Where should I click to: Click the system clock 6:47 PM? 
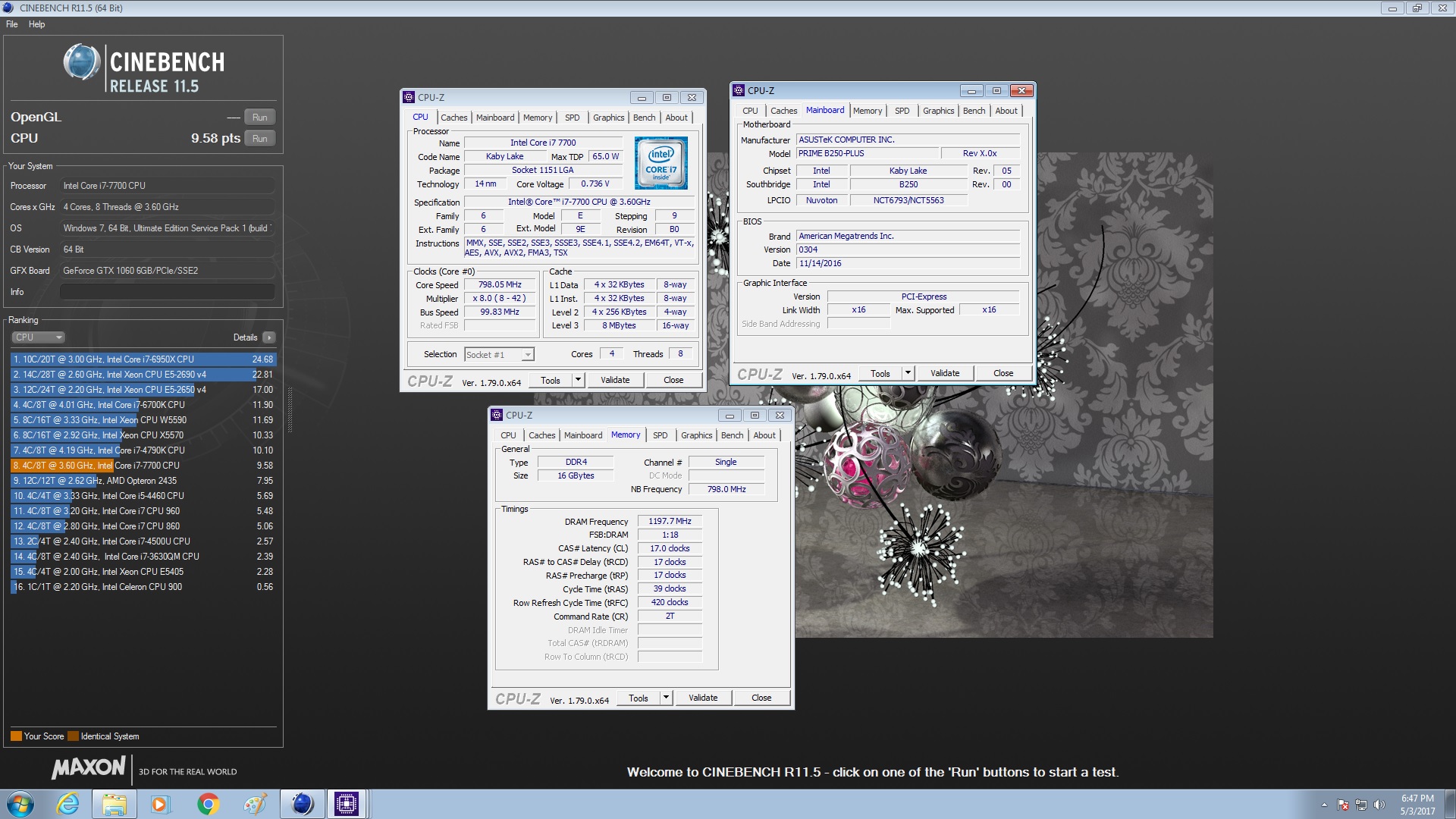click(1417, 799)
